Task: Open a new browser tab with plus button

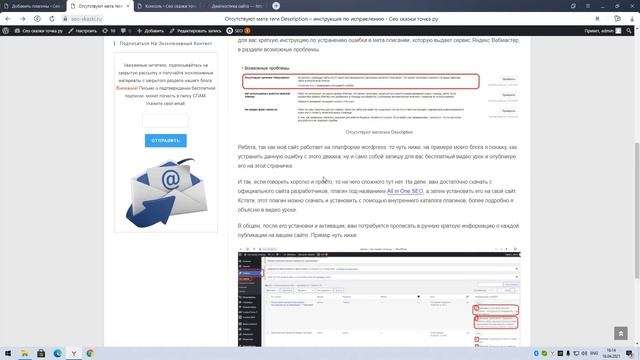Action: point(276,6)
